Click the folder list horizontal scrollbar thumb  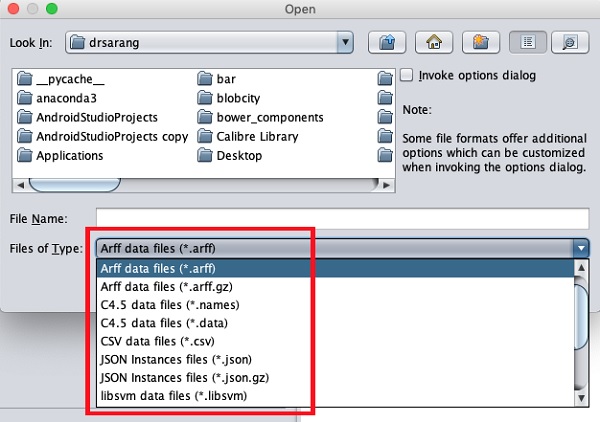tap(75, 185)
